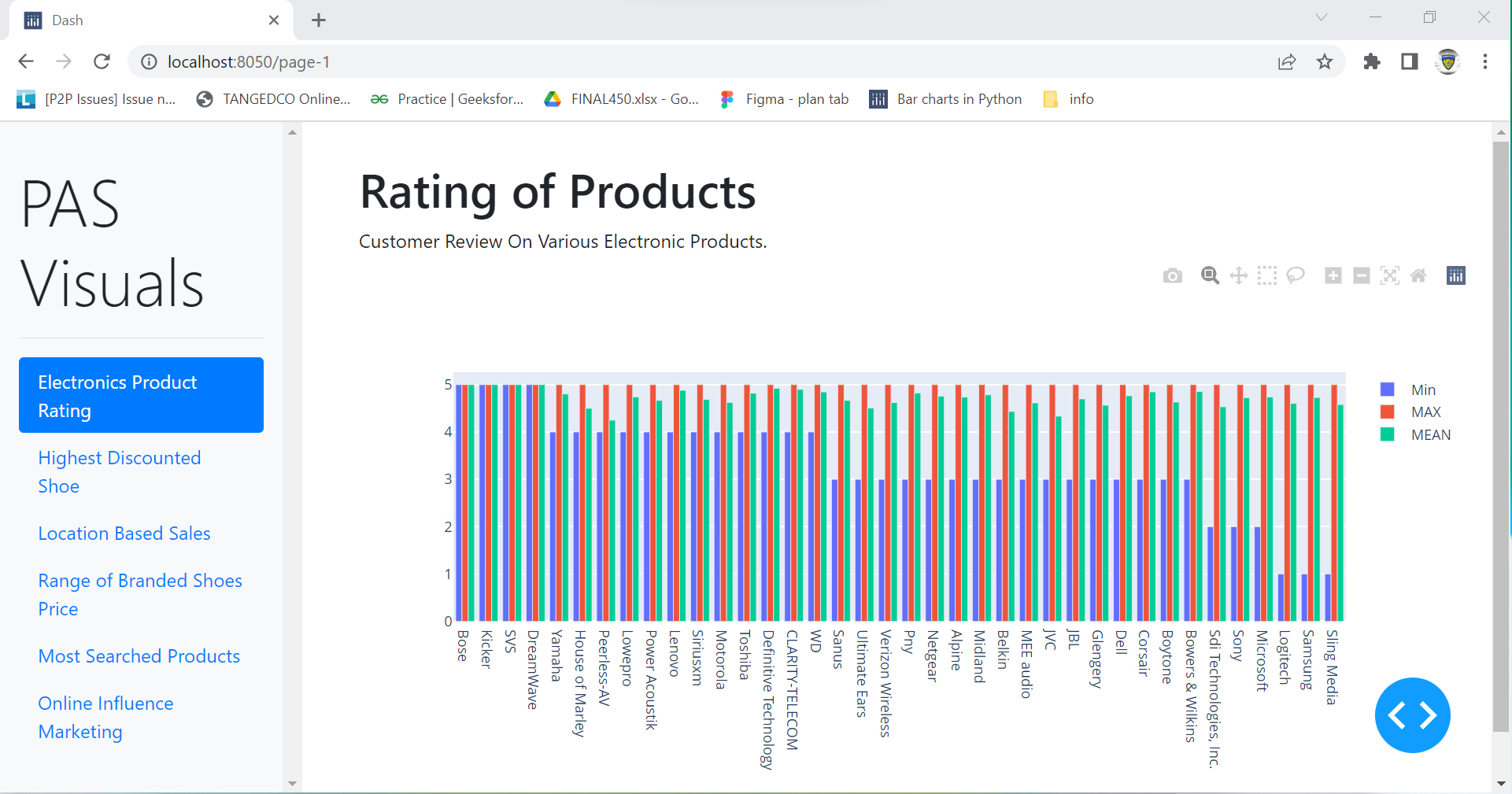This screenshot has height=794, width=1512.
Task: Open Most Searched Products page
Action: click(139, 656)
